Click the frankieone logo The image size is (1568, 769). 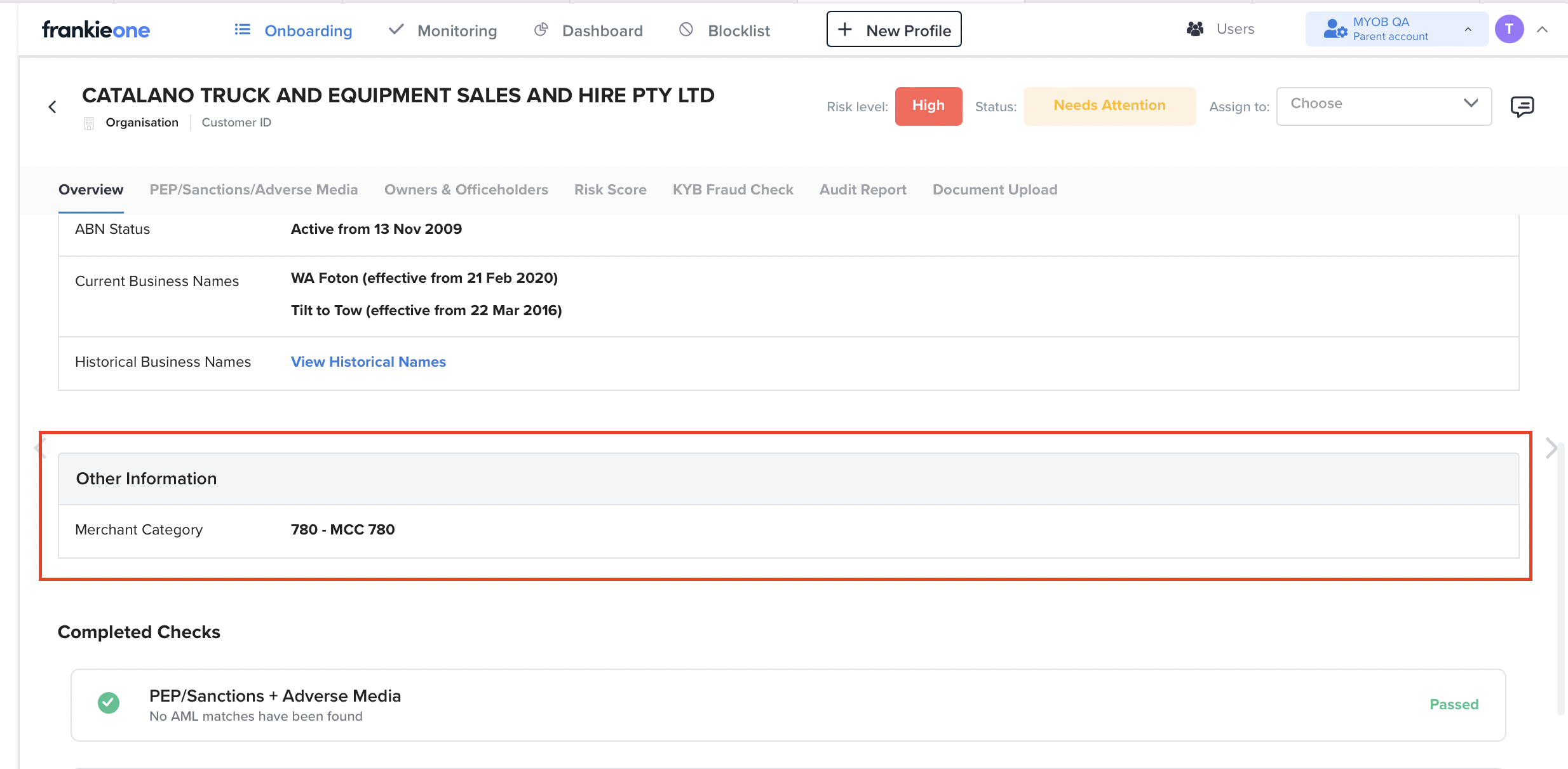point(96,30)
